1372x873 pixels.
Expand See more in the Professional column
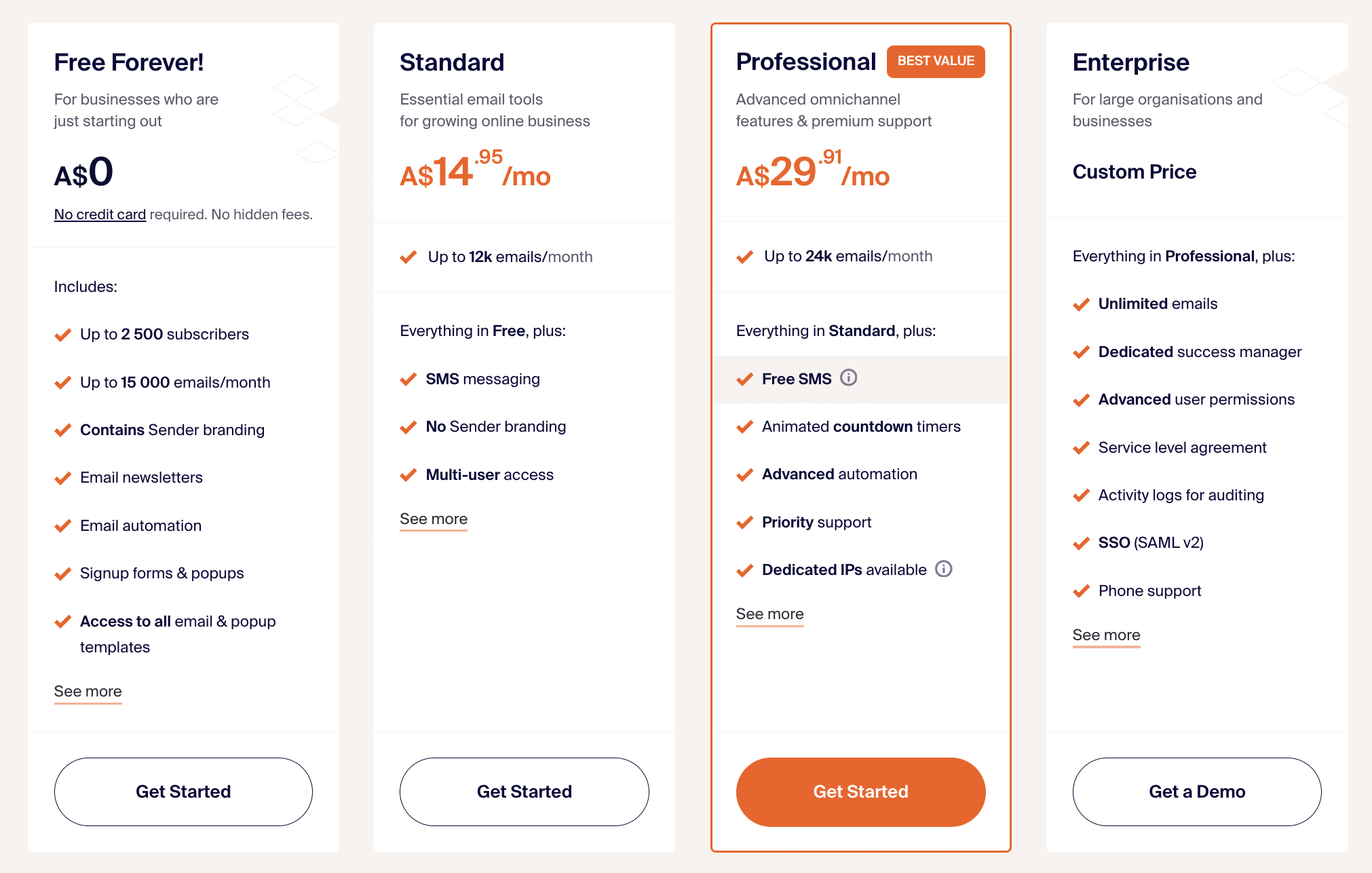(x=769, y=614)
